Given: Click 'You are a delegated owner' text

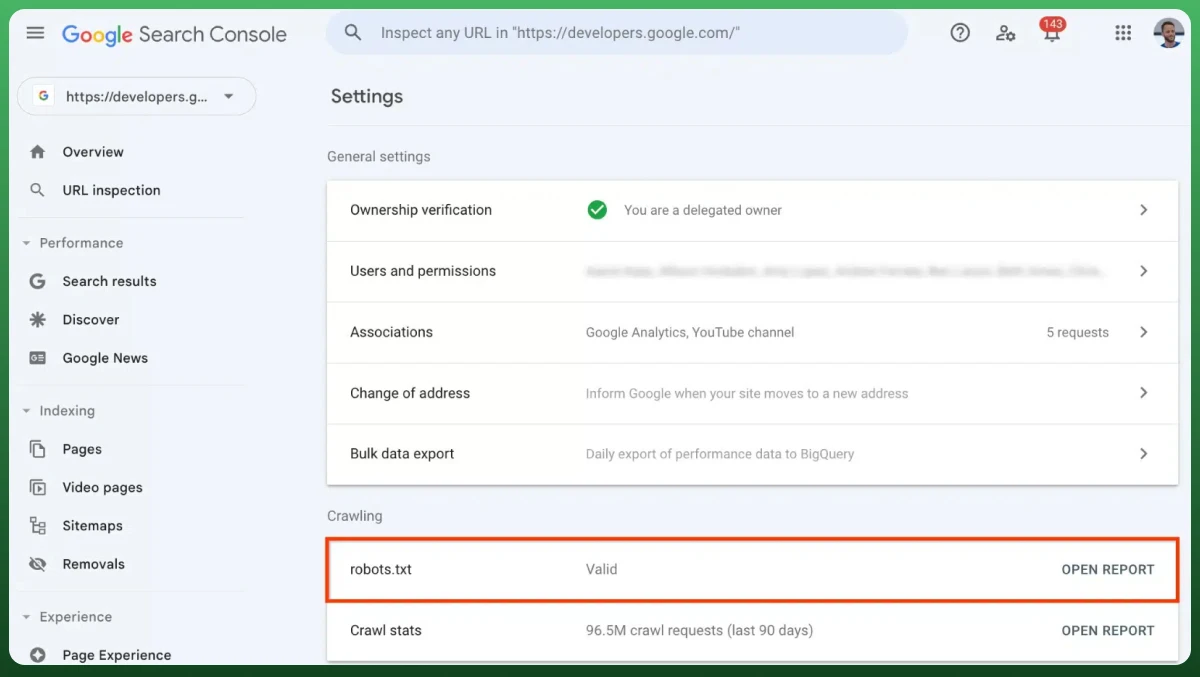Looking at the screenshot, I should coord(703,210).
